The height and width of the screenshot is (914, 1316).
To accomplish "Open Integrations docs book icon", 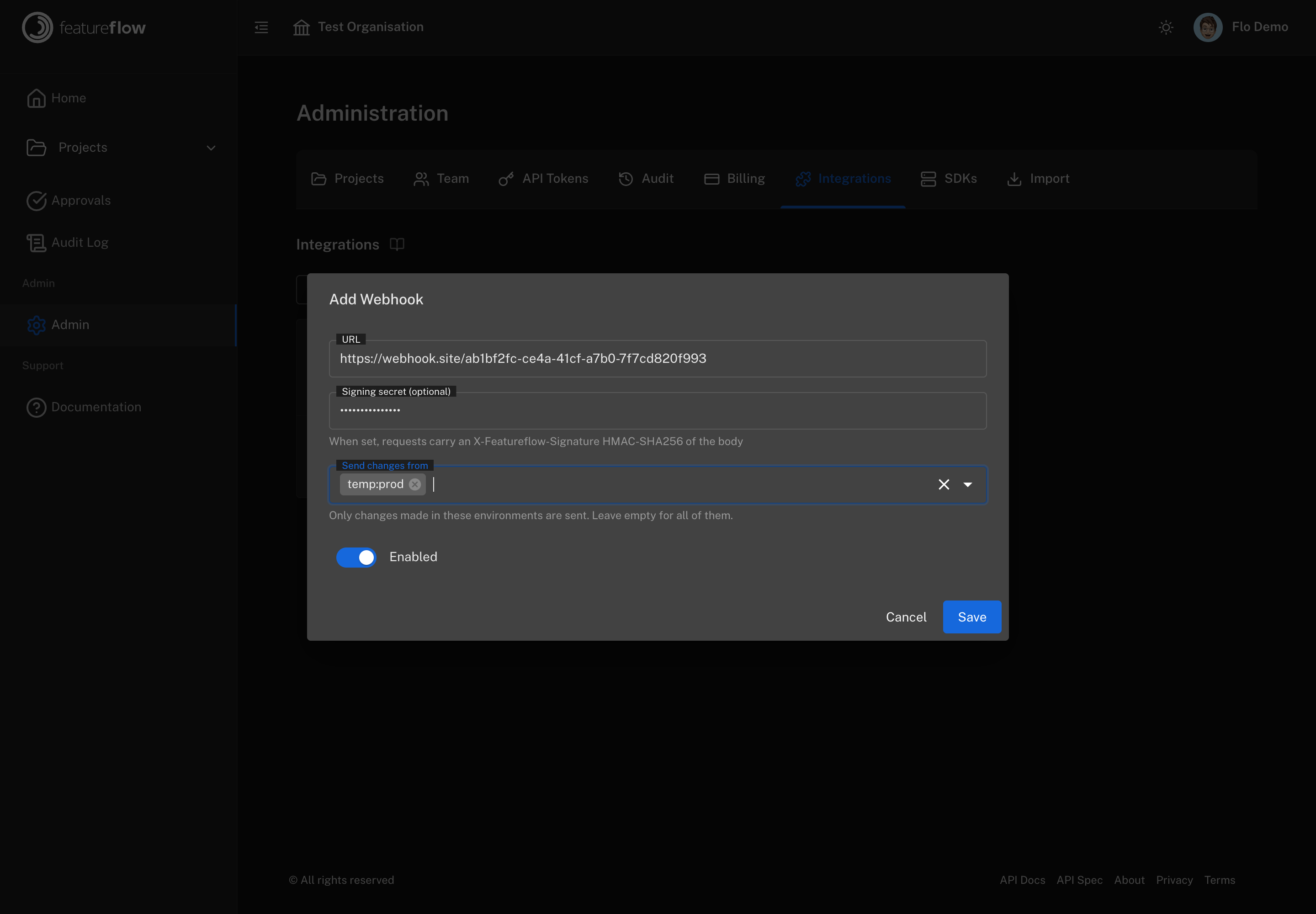I will click(x=397, y=244).
